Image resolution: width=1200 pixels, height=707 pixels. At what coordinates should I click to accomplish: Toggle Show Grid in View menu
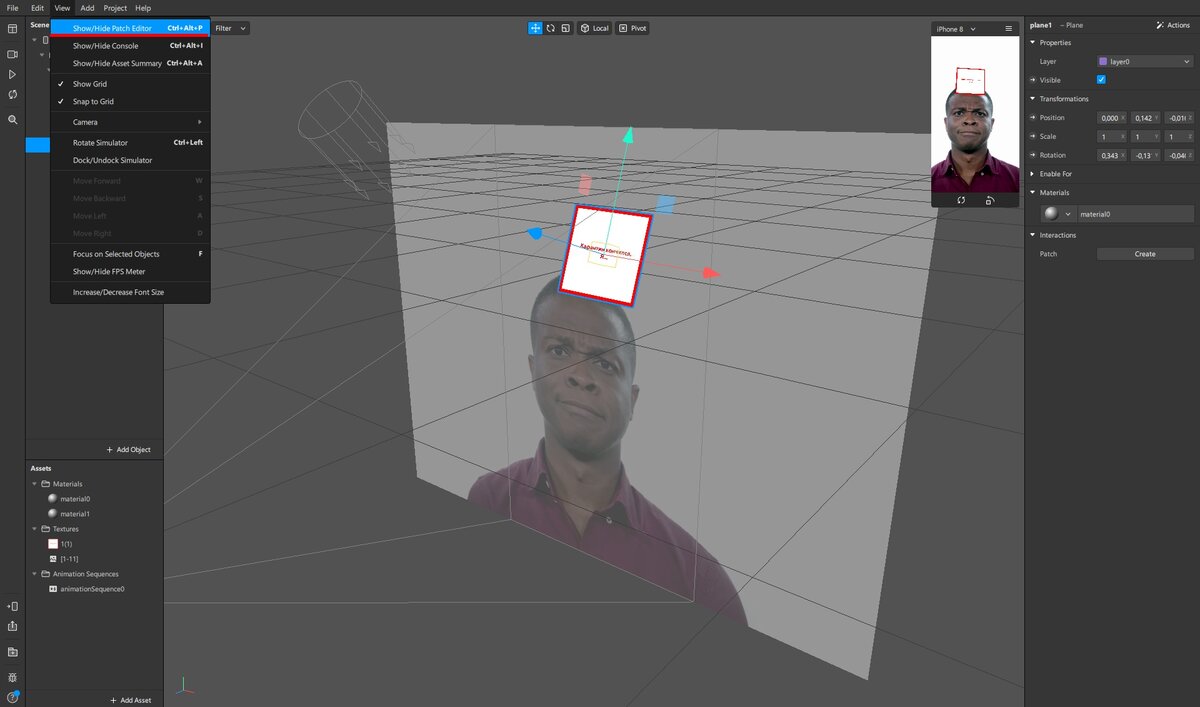[x=130, y=84]
